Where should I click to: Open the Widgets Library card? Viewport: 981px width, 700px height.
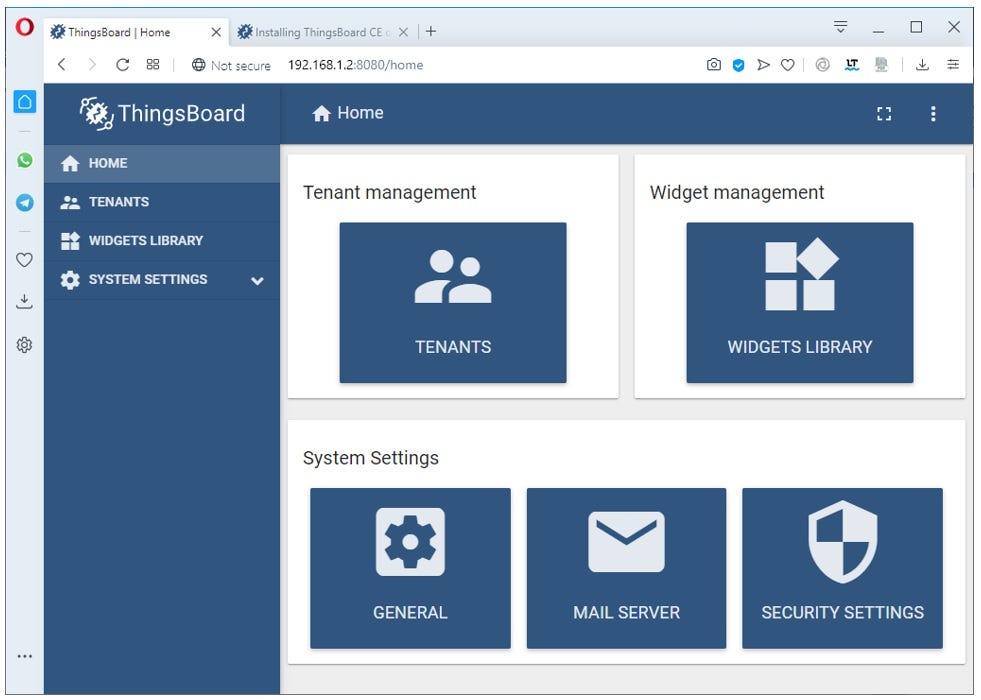tap(800, 302)
